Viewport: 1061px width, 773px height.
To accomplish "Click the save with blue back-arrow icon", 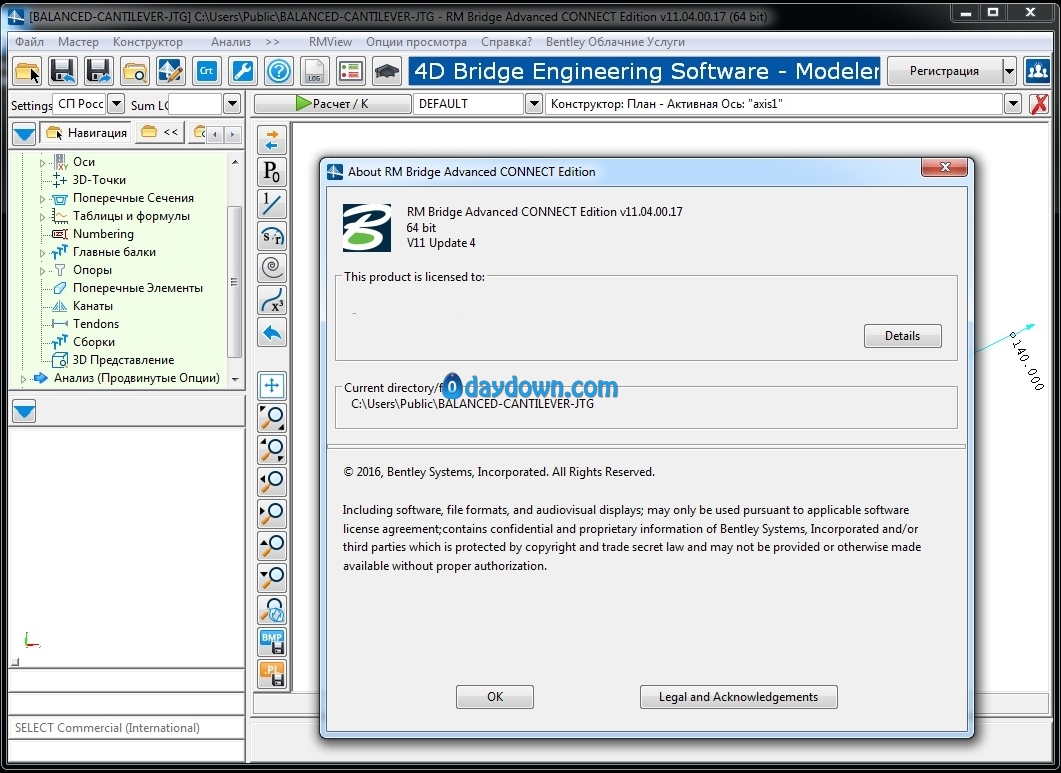I will click(64, 71).
